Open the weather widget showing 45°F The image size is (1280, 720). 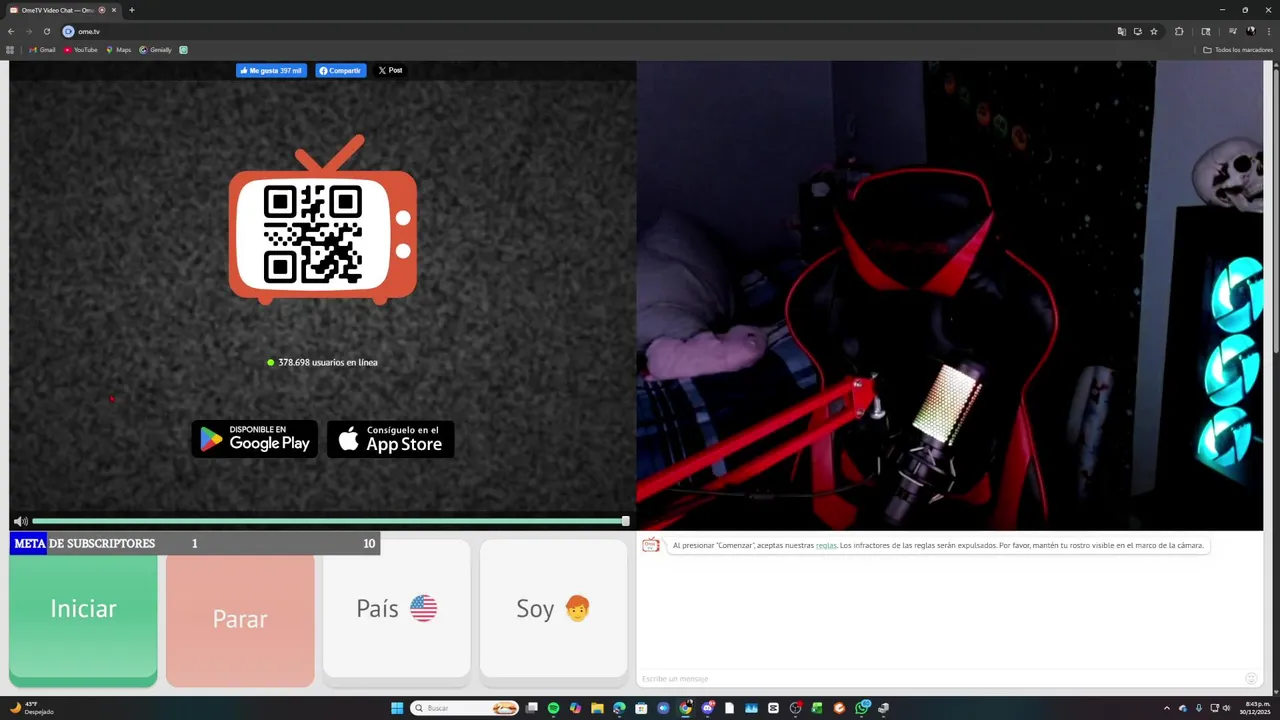click(x=30, y=708)
